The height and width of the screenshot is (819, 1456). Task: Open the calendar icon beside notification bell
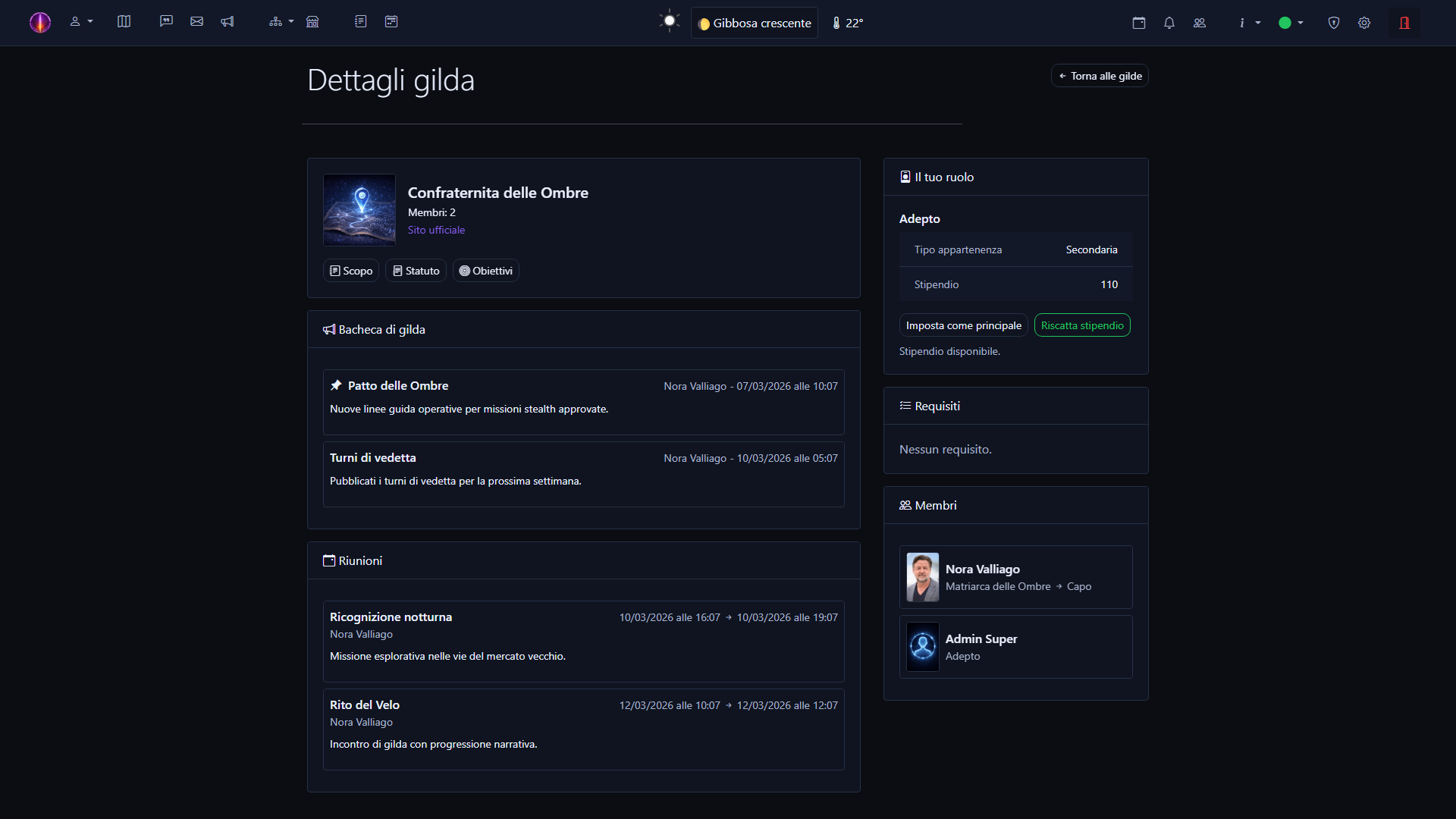[1139, 23]
